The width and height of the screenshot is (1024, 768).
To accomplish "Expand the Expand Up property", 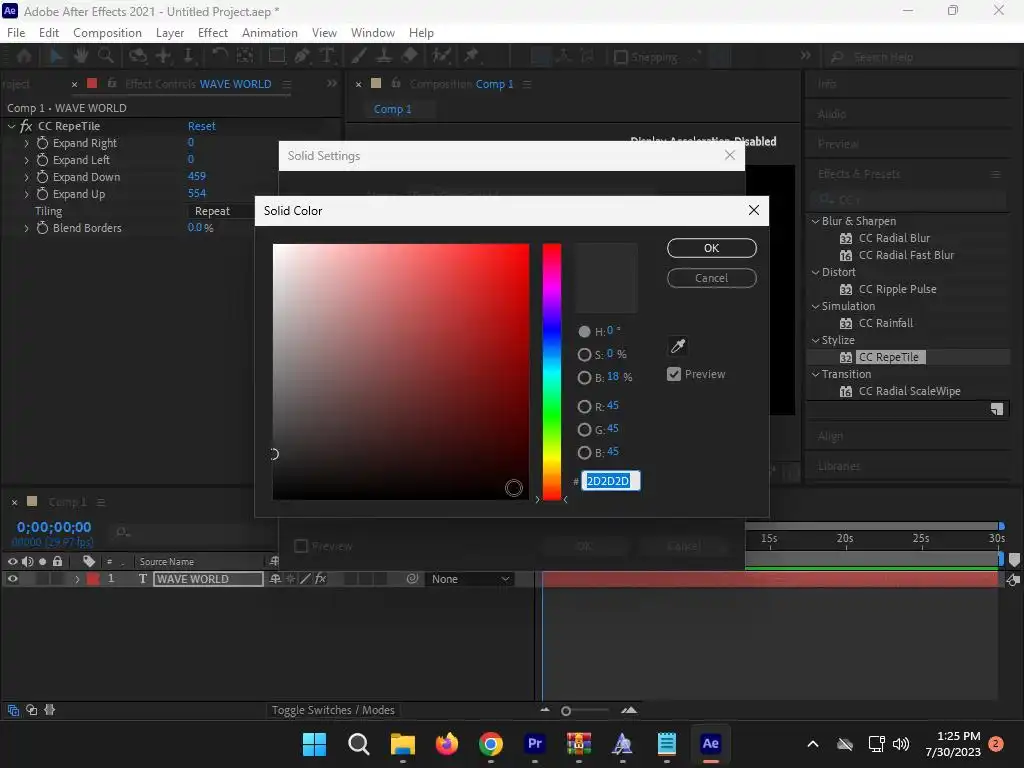I will tap(26, 194).
